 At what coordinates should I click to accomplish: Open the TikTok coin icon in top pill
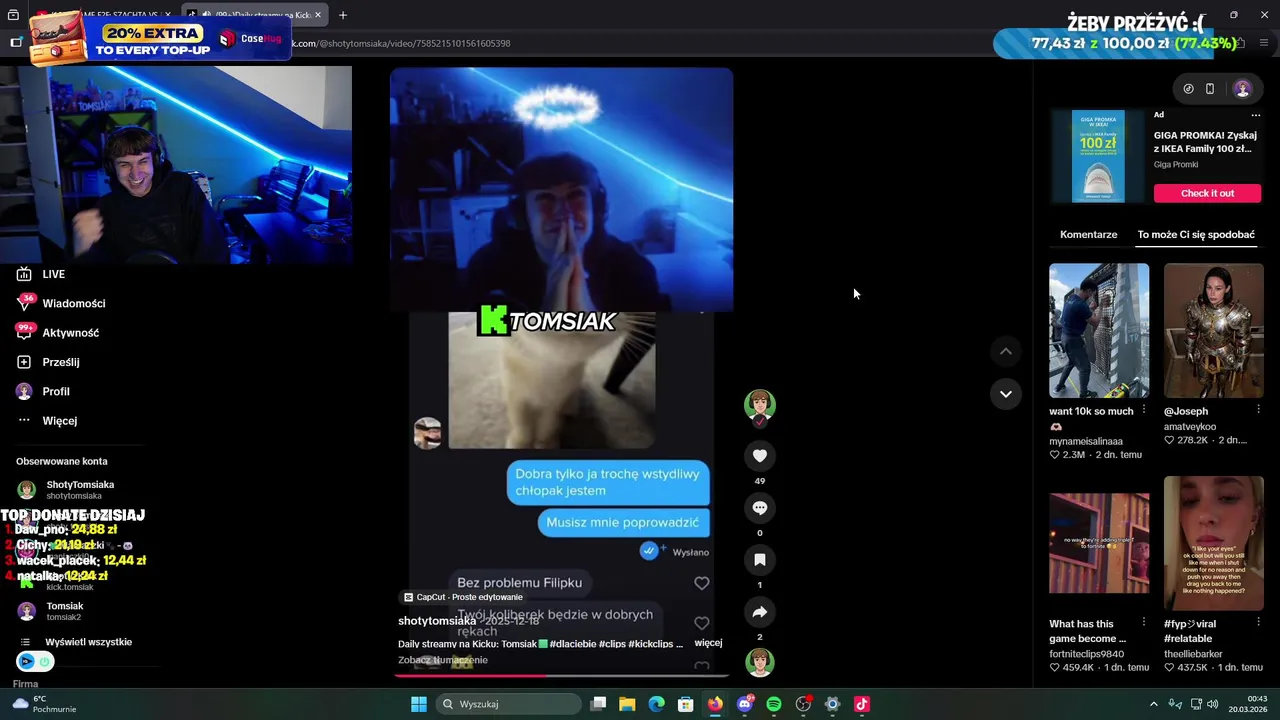point(1188,89)
